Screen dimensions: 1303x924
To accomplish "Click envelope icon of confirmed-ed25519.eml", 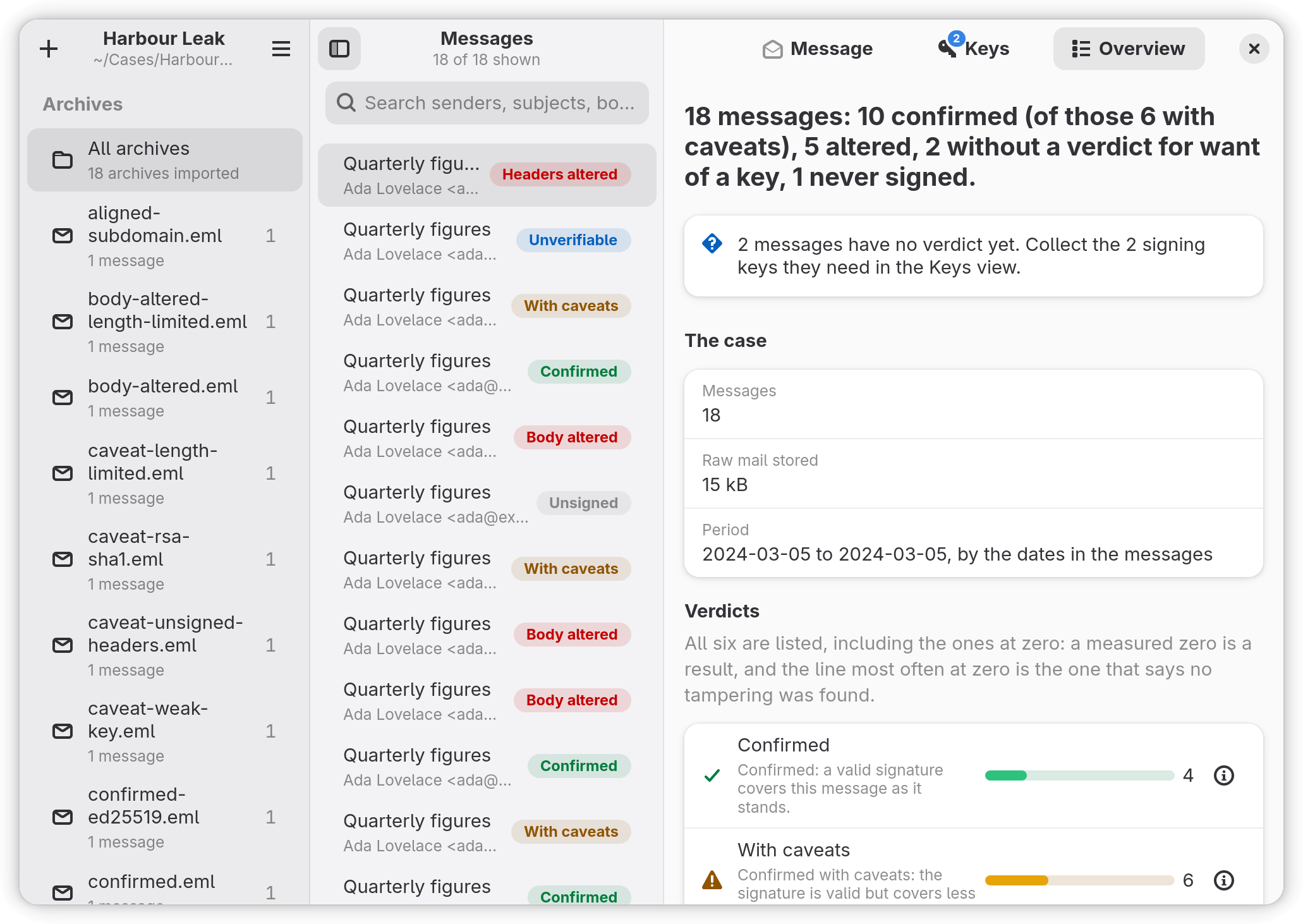I will coord(62,817).
